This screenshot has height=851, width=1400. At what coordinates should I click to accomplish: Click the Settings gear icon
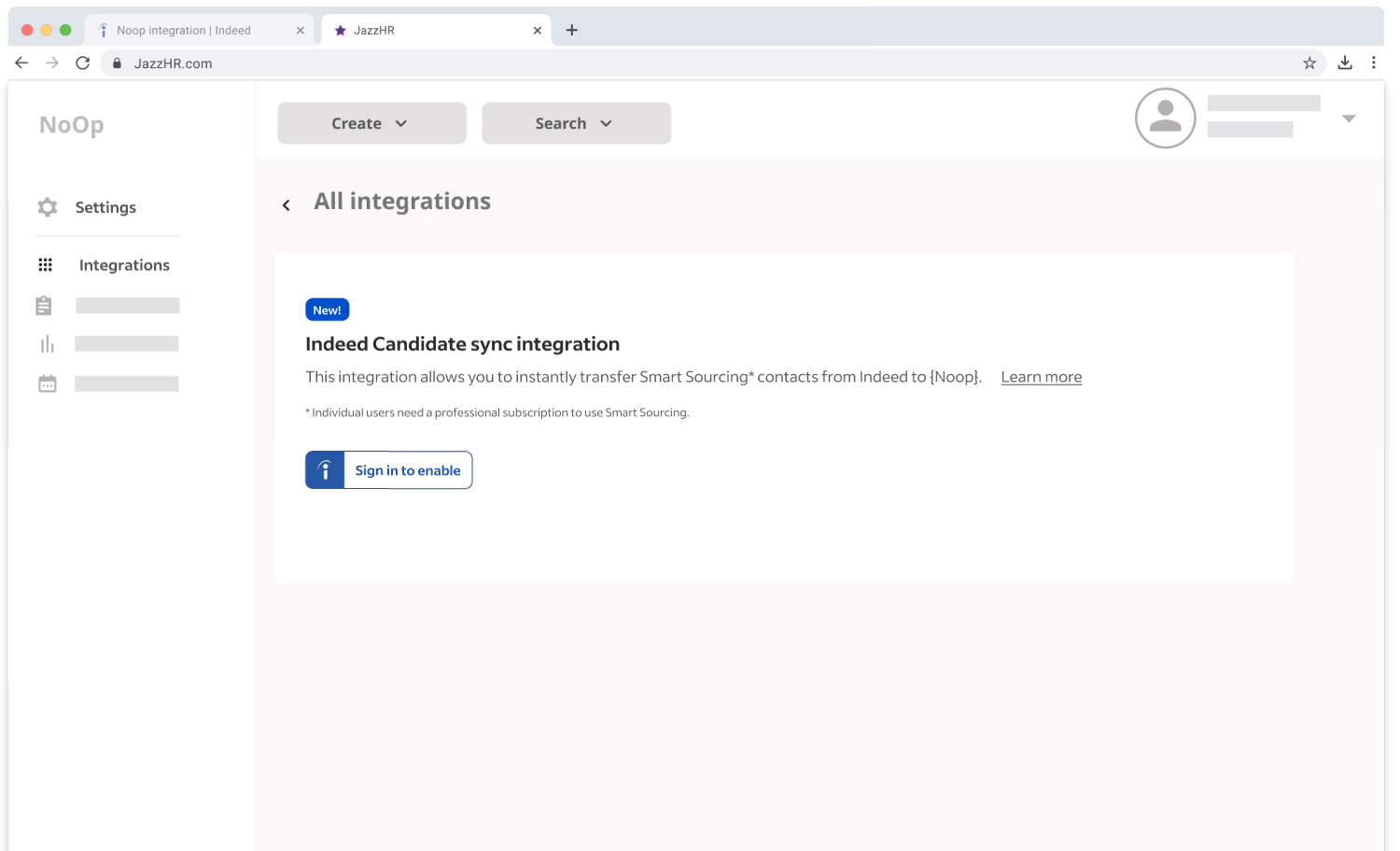48,207
